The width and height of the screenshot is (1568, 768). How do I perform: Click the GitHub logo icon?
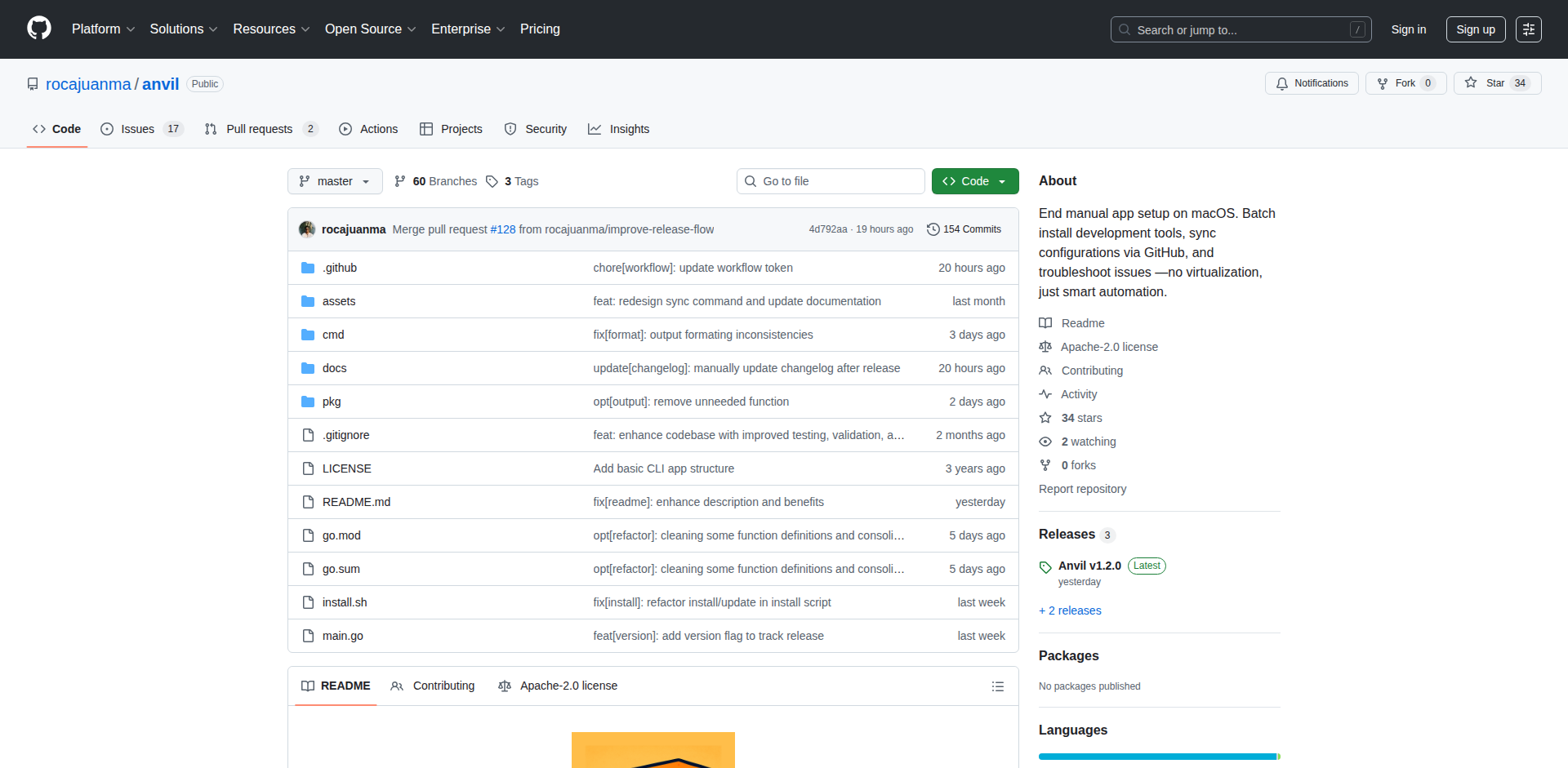39,29
